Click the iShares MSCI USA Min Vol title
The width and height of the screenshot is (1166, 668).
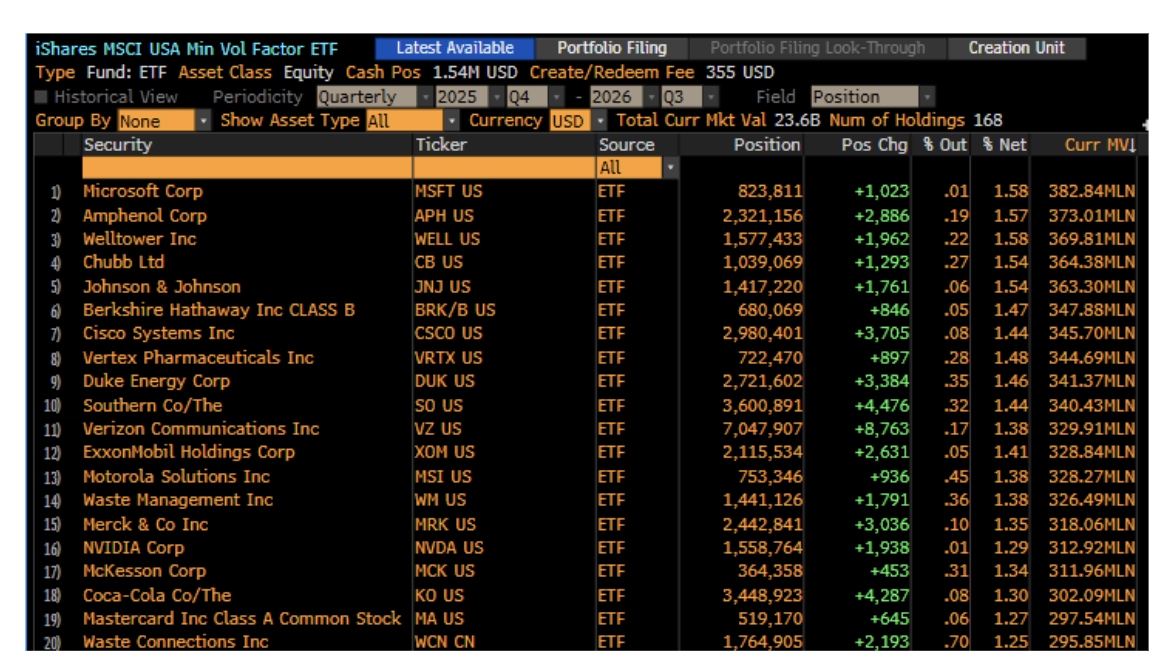pos(186,49)
